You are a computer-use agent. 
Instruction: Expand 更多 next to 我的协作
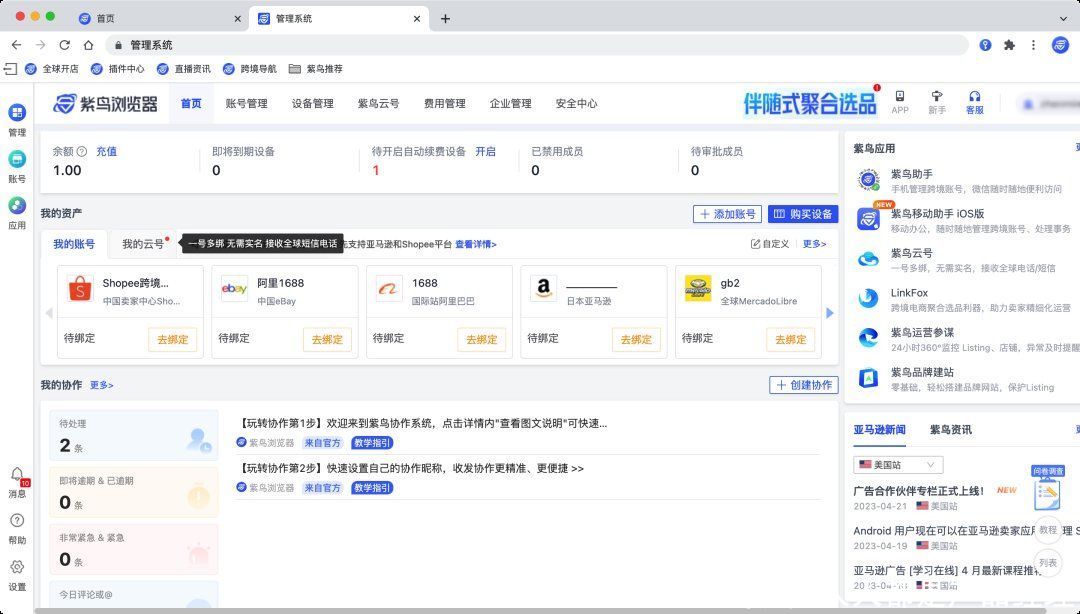[x=102, y=385]
